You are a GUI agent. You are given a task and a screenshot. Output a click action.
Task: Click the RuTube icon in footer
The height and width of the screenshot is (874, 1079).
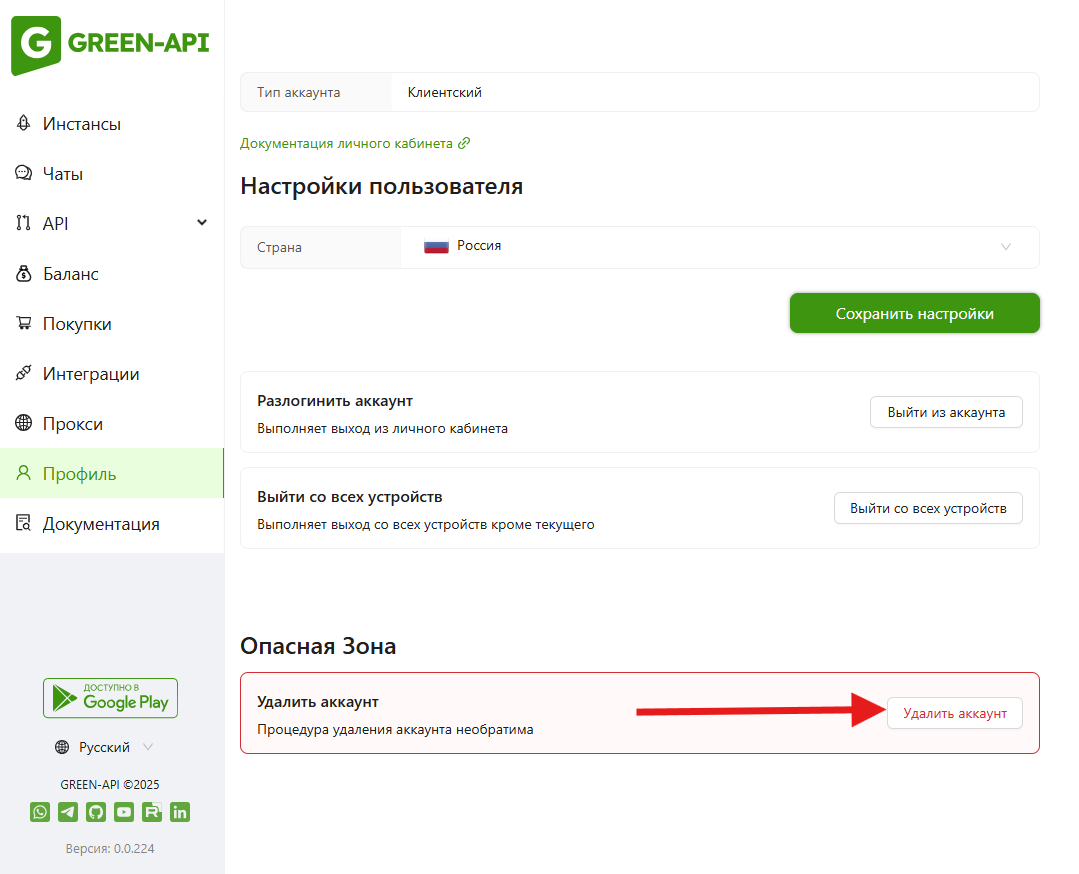[152, 812]
